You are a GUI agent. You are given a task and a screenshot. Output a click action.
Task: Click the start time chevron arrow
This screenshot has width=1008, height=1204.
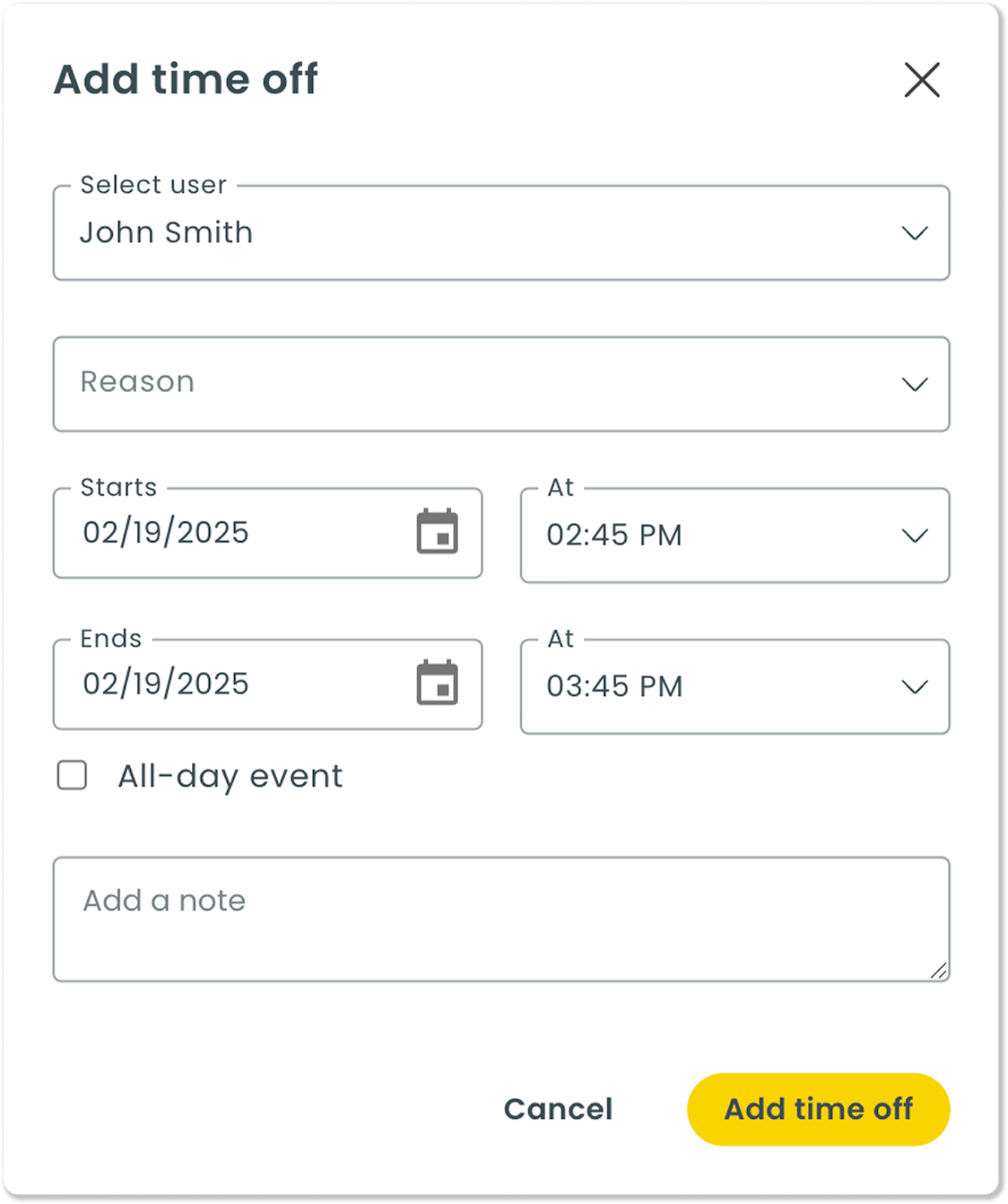coord(914,536)
